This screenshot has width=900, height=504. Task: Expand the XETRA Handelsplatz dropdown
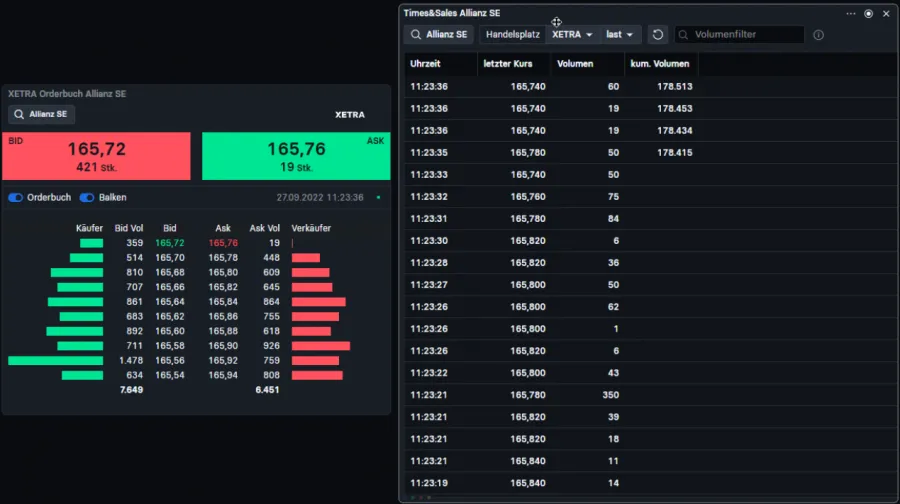[573, 35]
